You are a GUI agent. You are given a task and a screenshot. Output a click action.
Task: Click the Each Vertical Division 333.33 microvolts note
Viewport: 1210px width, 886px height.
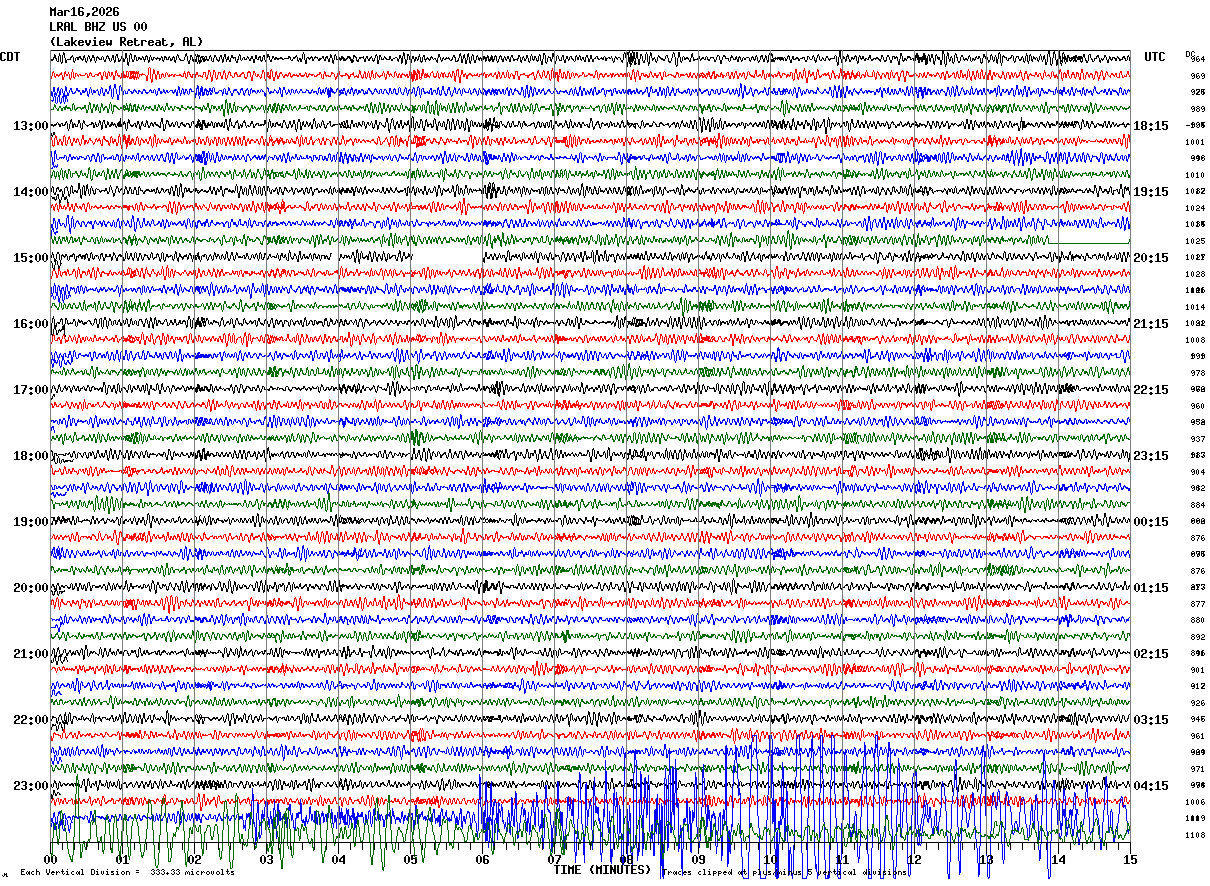click(x=127, y=873)
